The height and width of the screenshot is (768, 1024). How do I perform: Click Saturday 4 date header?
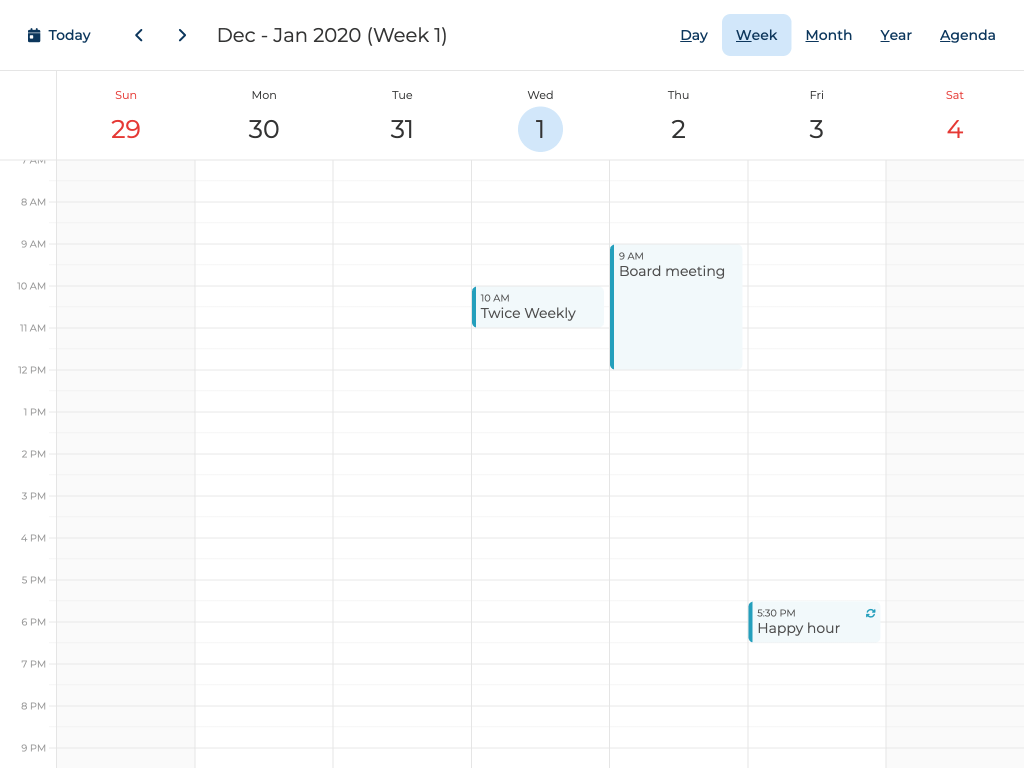[954, 129]
